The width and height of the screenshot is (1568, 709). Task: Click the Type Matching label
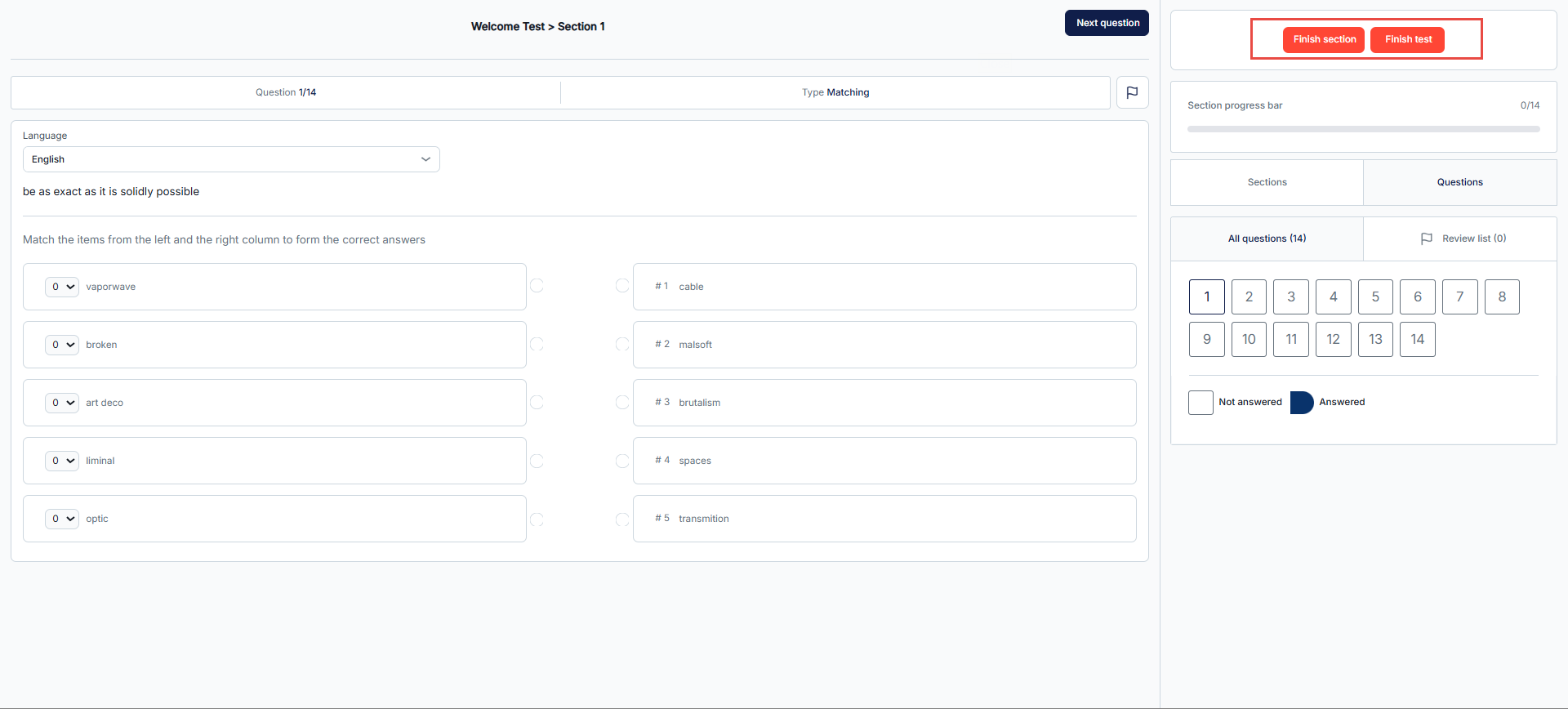click(835, 92)
